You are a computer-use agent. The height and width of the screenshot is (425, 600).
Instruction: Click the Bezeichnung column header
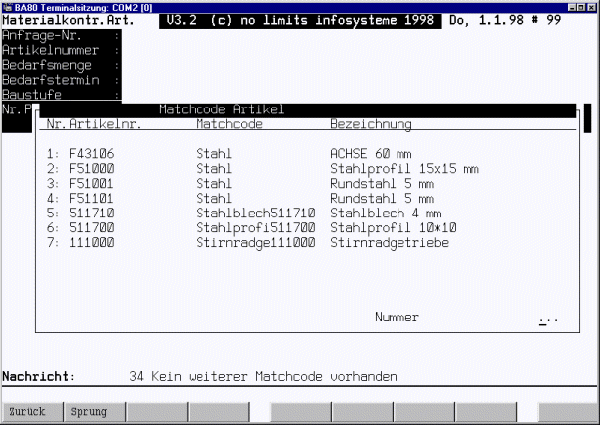(x=371, y=124)
